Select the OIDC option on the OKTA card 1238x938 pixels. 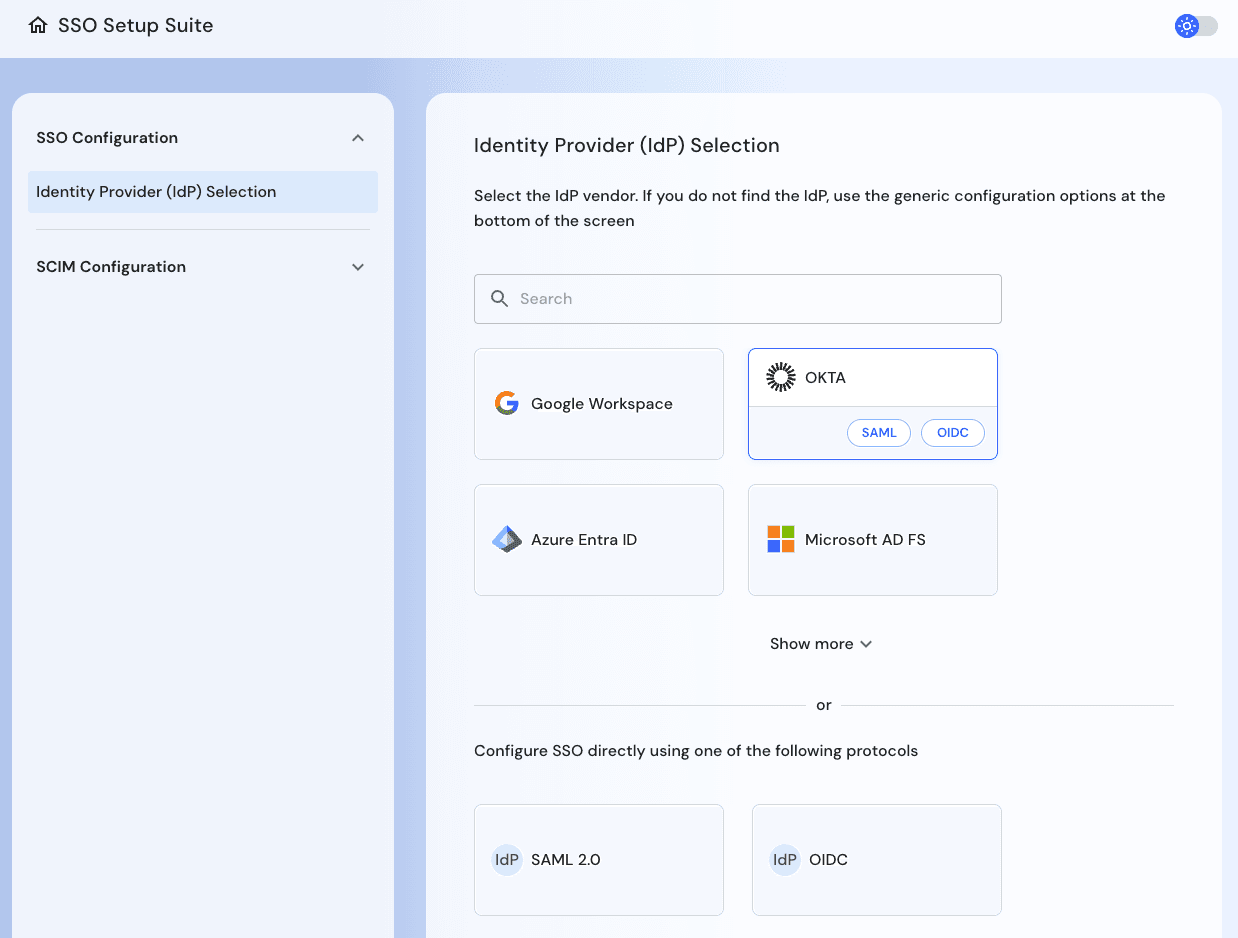pos(952,432)
